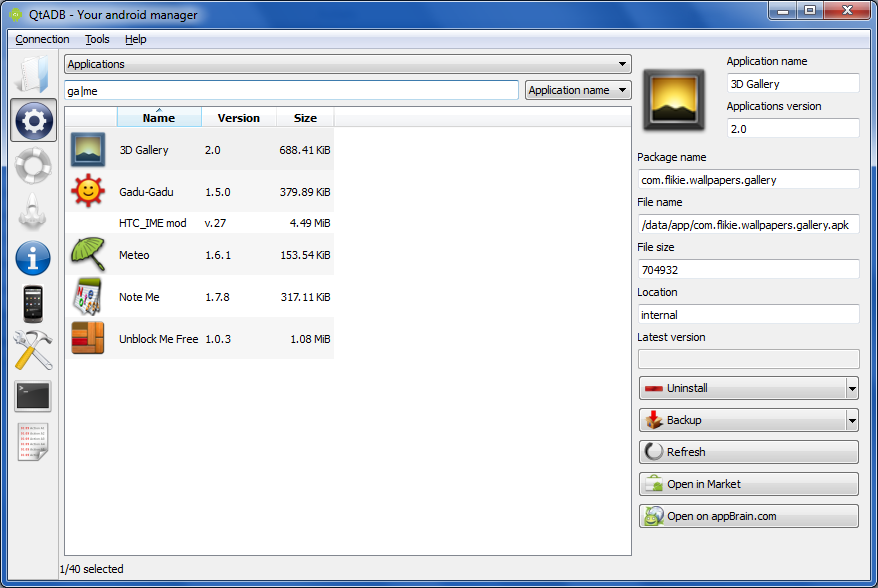878x588 pixels.
Task: Click version 1.5.0 of Gadu-Gadu
Action: click(218, 192)
